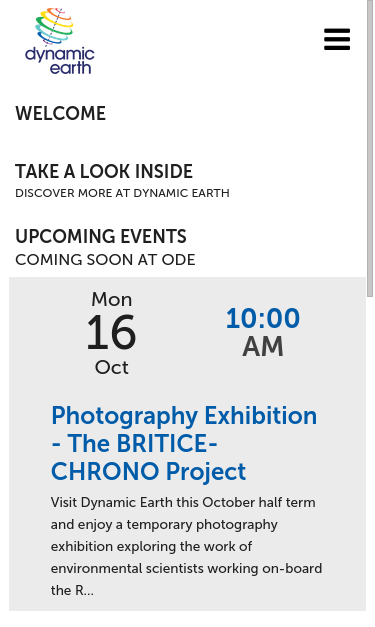Go to the UPCOMING EVENTS section heading
This screenshot has width=375, height=627.
101,236
